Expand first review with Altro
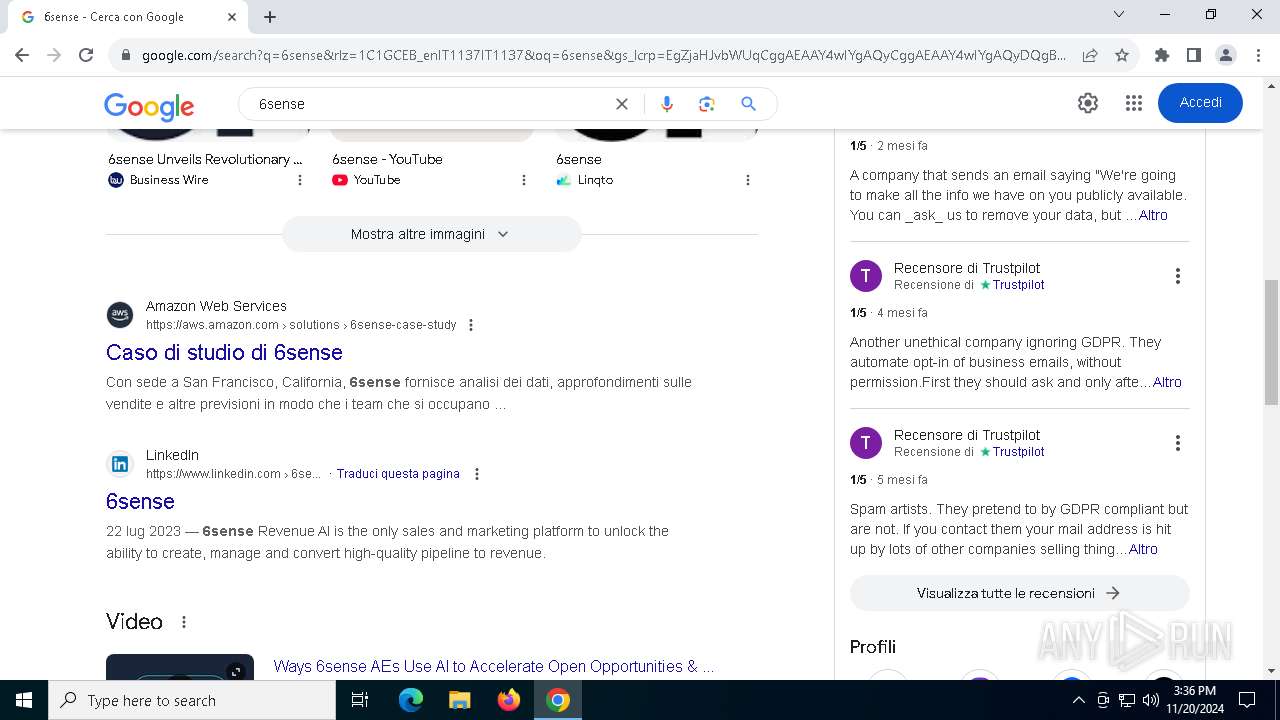Image resolution: width=1280 pixels, height=720 pixels. coord(1153,215)
